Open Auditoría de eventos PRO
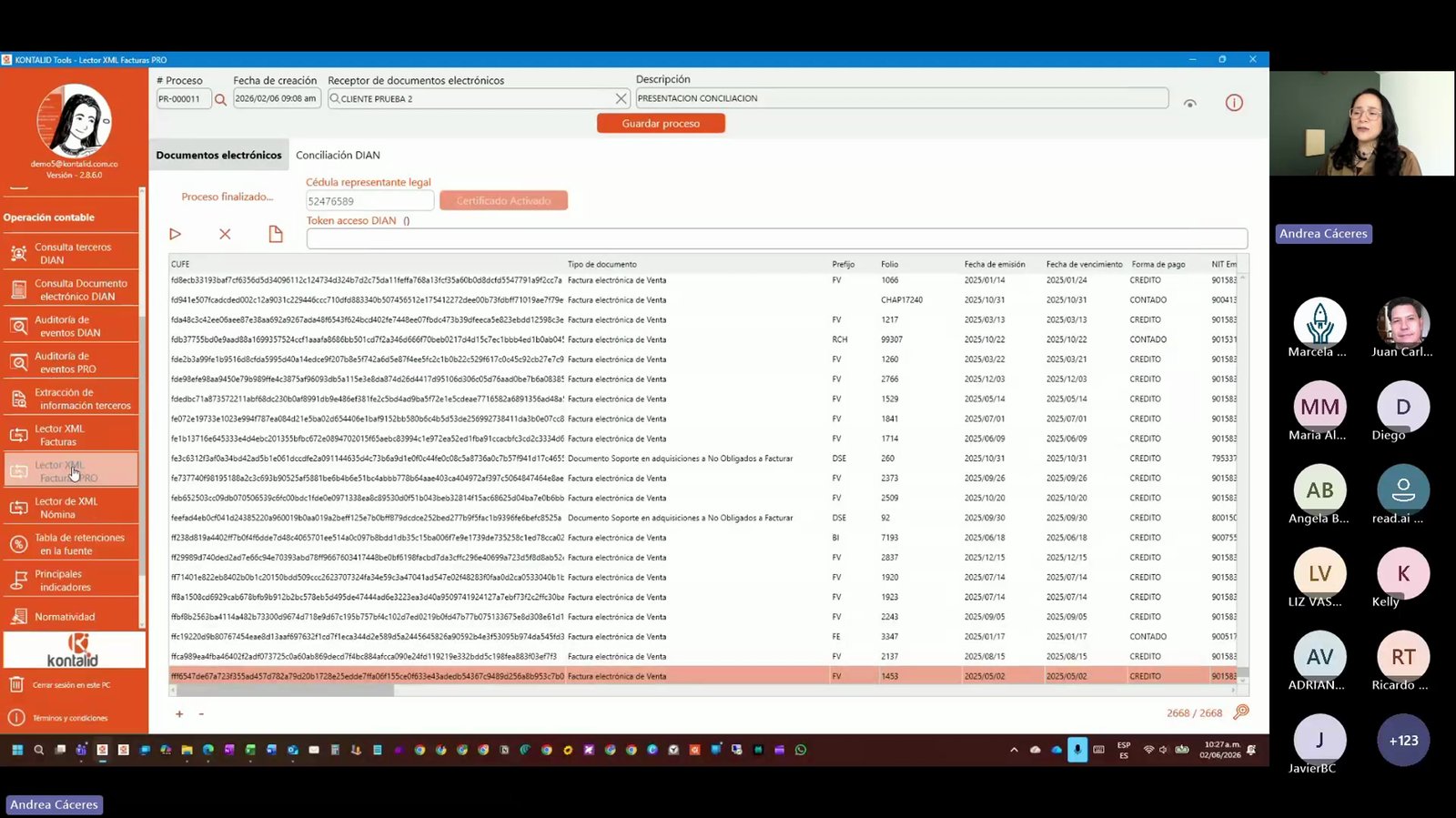The width and height of the screenshot is (1456, 818). [x=71, y=362]
